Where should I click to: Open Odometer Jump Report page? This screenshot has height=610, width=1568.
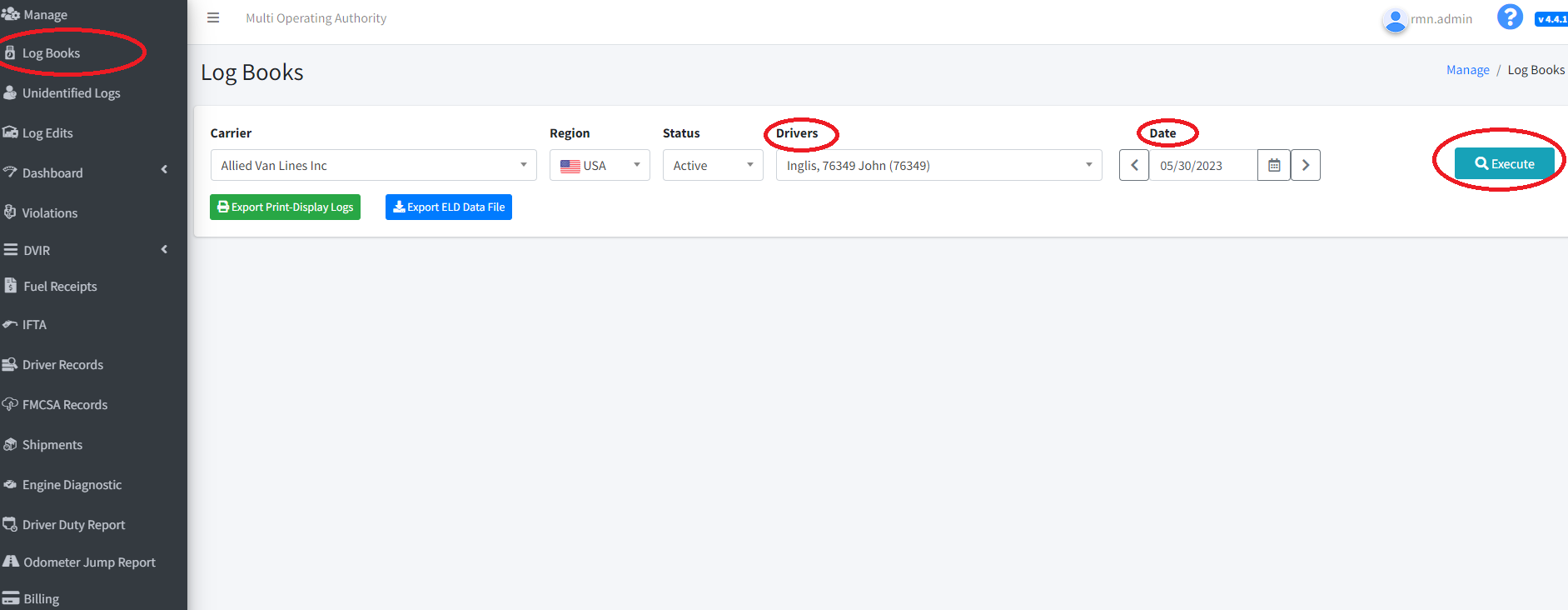tap(89, 562)
